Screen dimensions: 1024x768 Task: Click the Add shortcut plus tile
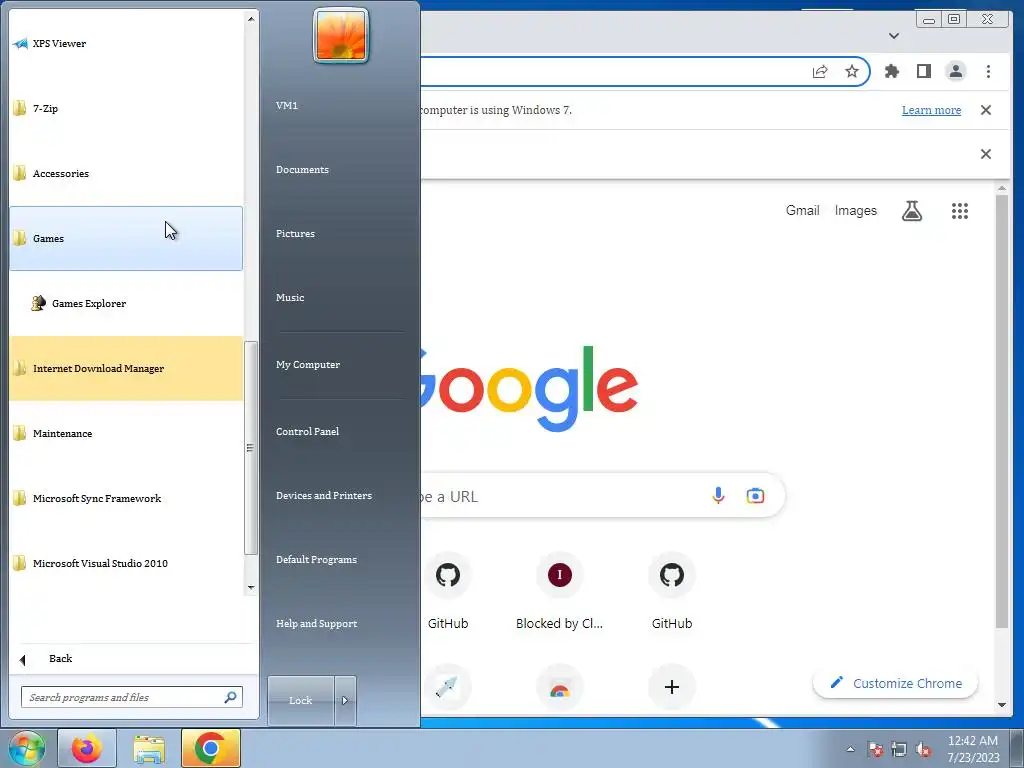(672, 687)
